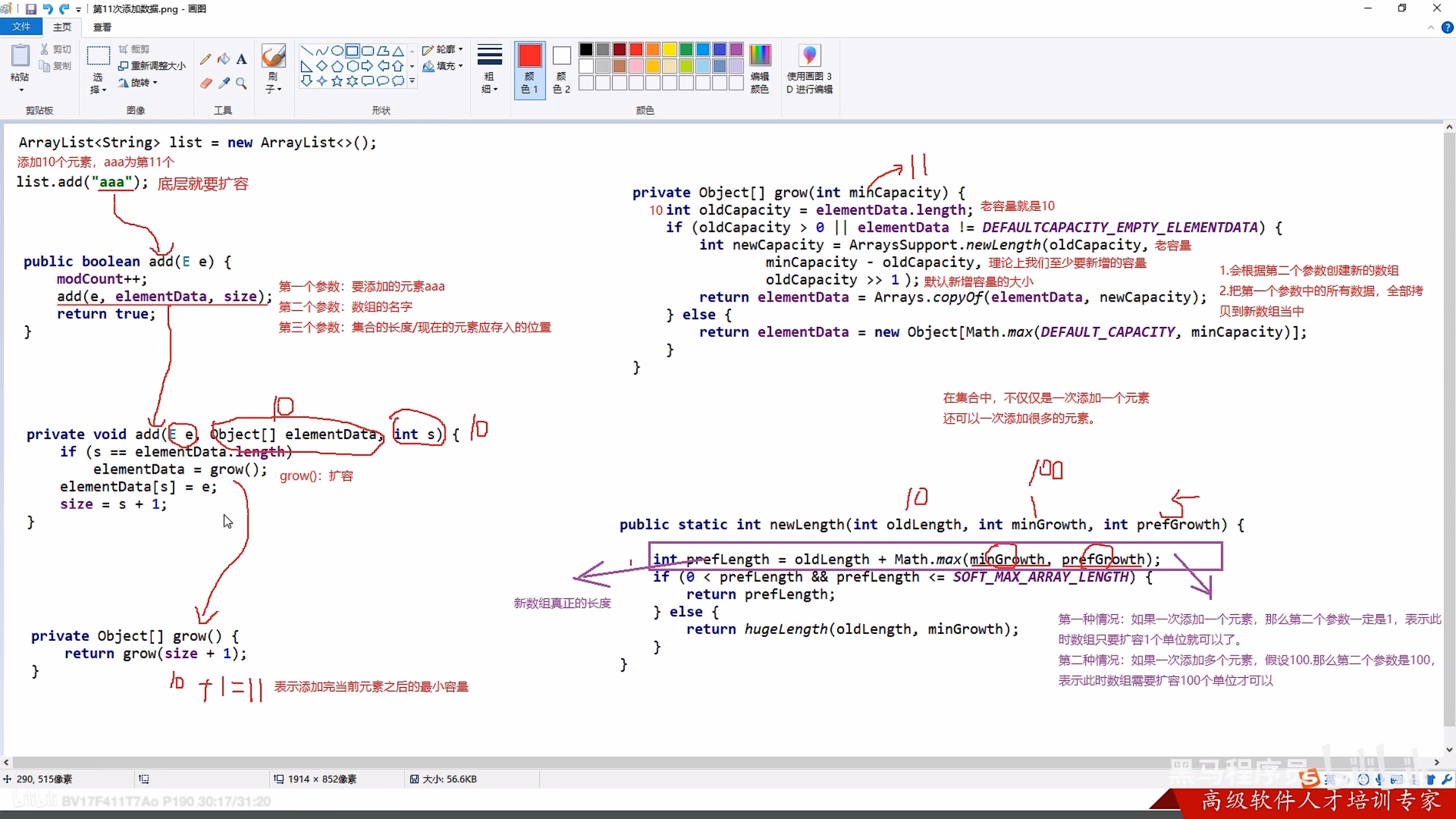Select the Magnifier tool

click(x=241, y=83)
